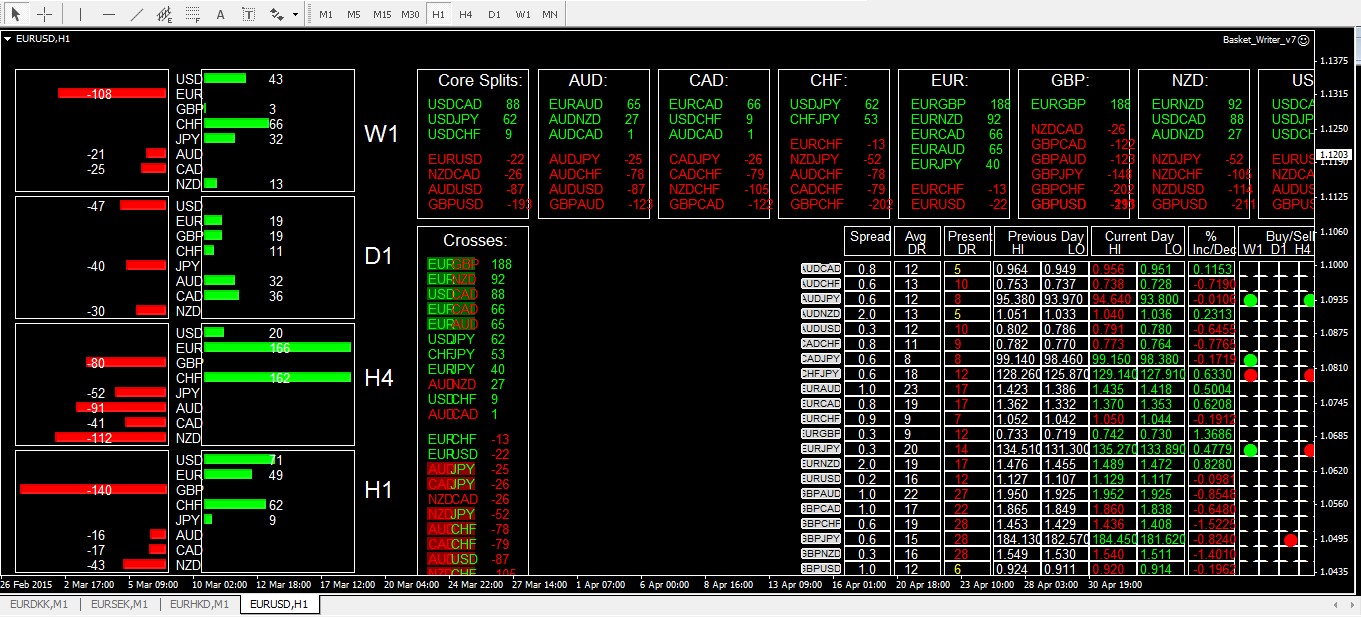Click the EUR panel heading
Viewport: 1361px width, 617px height.
[948, 81]
